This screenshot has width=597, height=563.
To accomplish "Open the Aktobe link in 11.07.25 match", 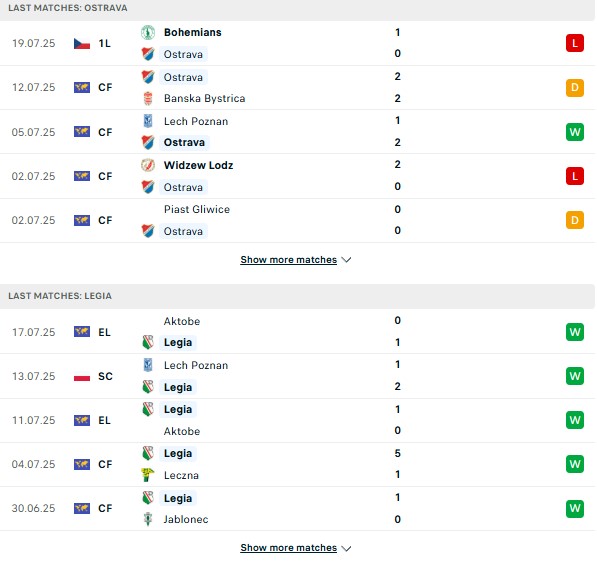I will (x=182, y=431).
